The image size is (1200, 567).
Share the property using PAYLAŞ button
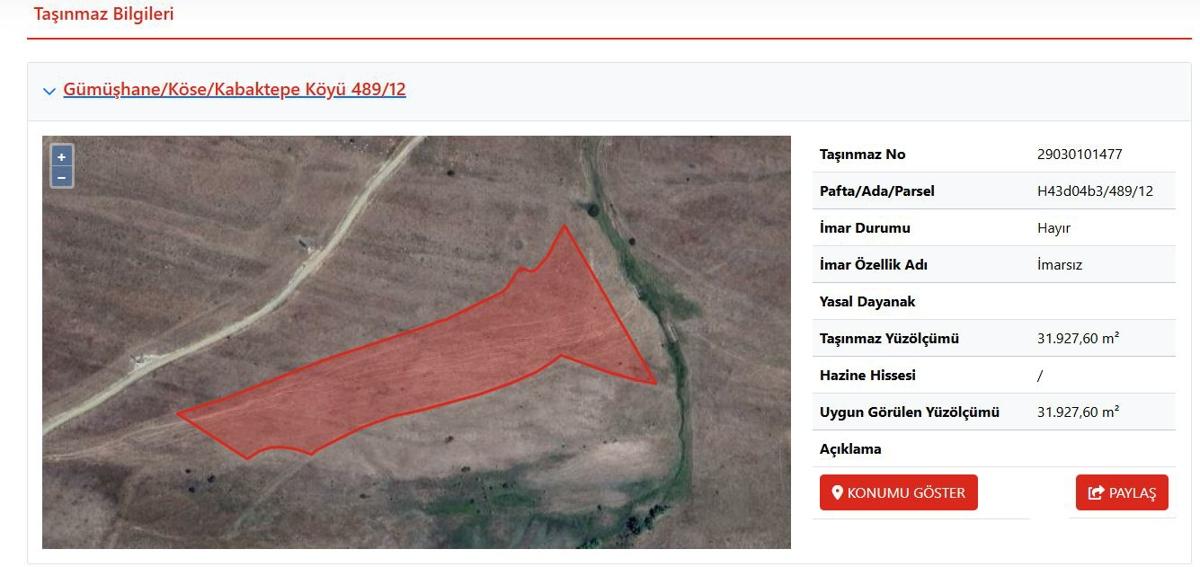[x=1122, y=493]
